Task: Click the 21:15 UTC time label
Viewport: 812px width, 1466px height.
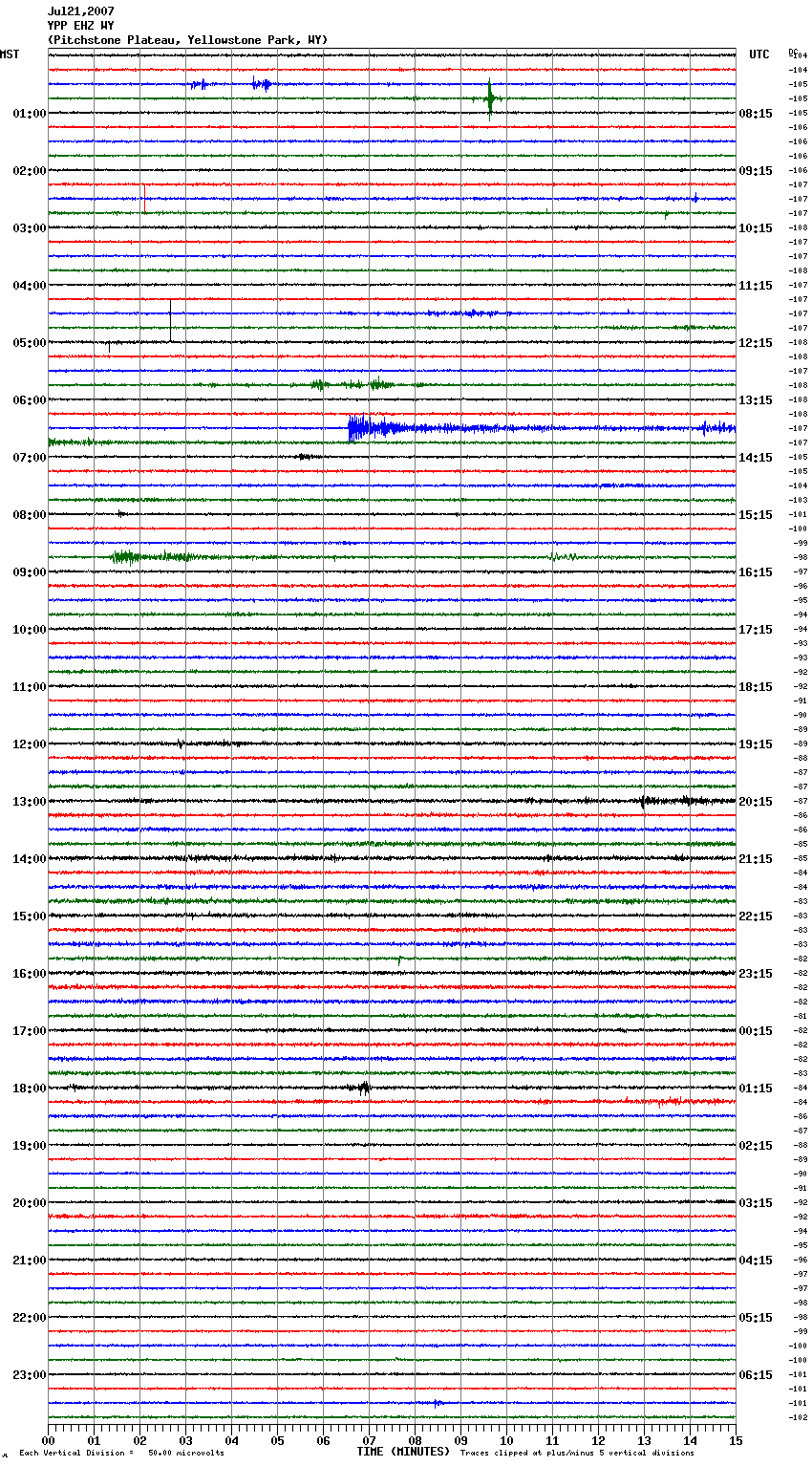Action: click(x=756, y=859)
